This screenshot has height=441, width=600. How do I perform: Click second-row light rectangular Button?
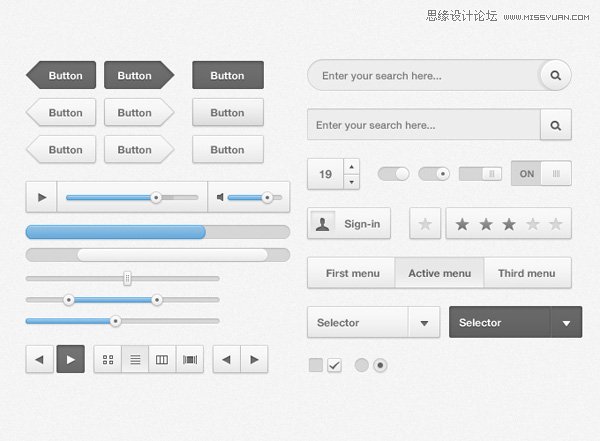click(x=228, y=112)
